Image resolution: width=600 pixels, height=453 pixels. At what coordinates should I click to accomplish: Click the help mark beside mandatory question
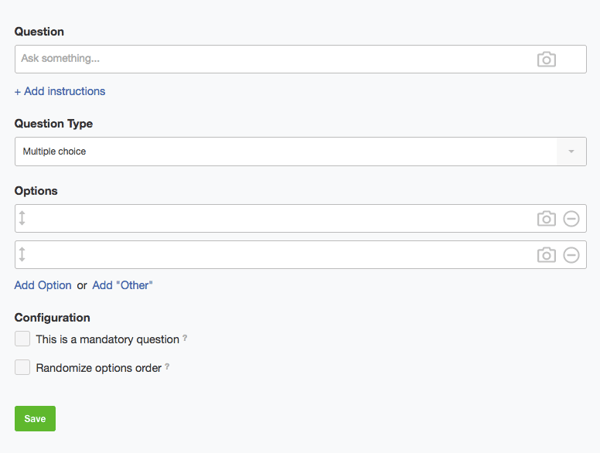[x=186, y=339]
